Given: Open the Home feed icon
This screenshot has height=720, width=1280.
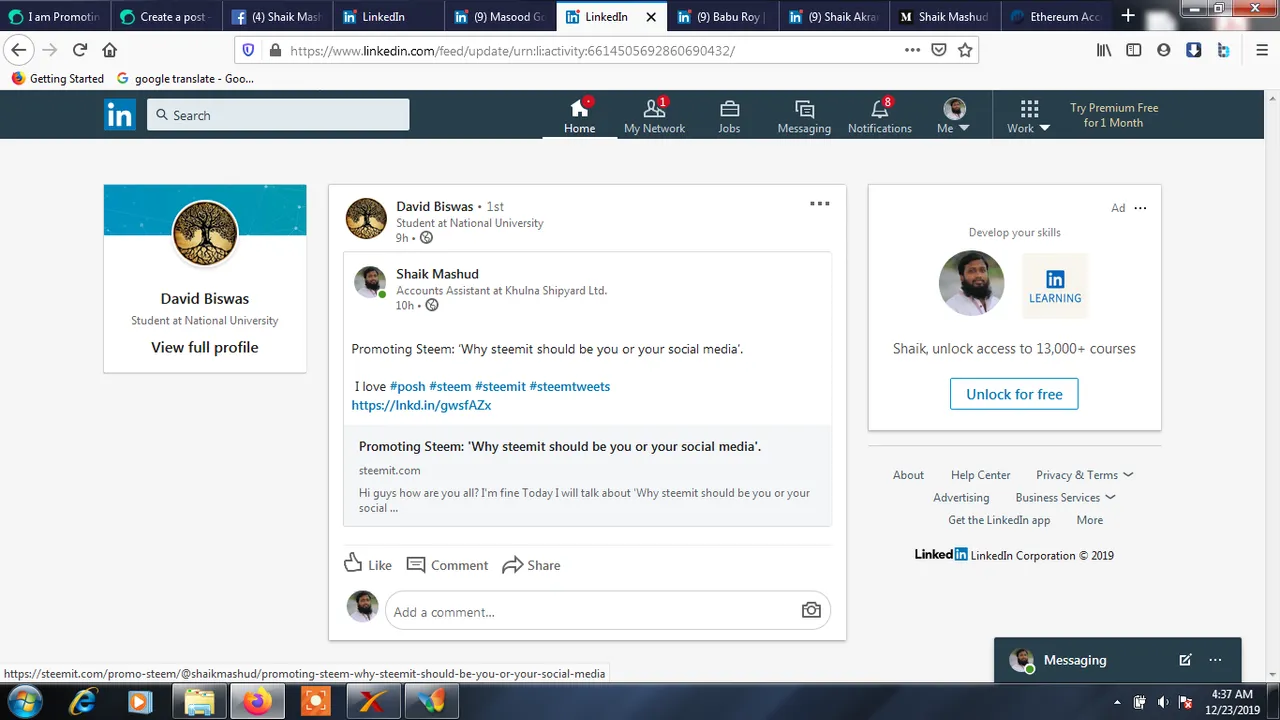Looking at the screenshot, I should 579,109.
